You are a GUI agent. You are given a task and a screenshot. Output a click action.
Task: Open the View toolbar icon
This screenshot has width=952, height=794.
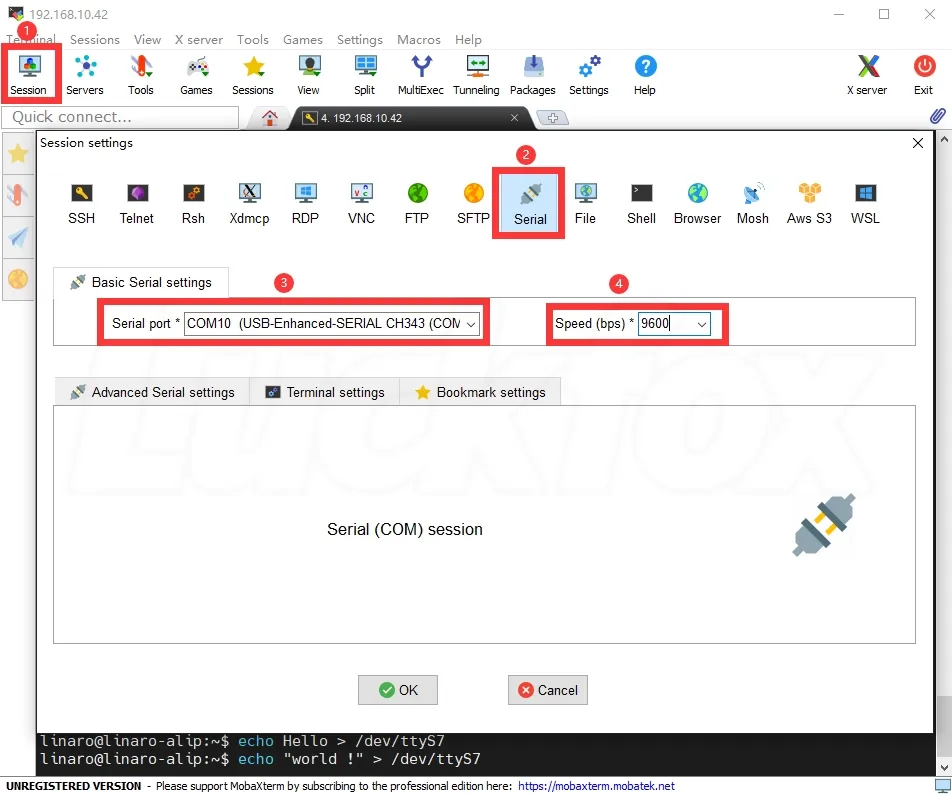click(x=308, y=75)
